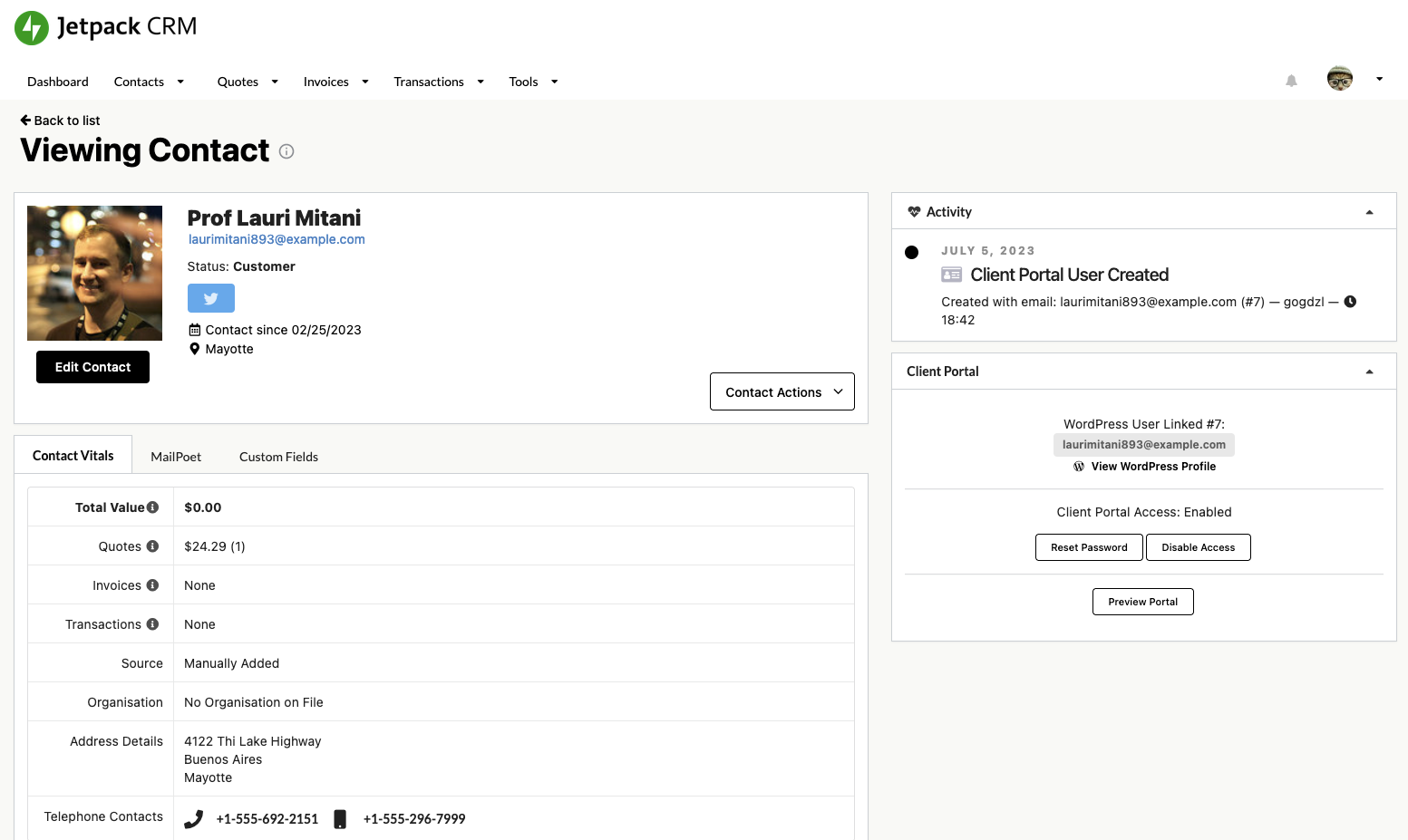
Task: Click the location pin icon near Mayotte
Action: click(195, 348)
